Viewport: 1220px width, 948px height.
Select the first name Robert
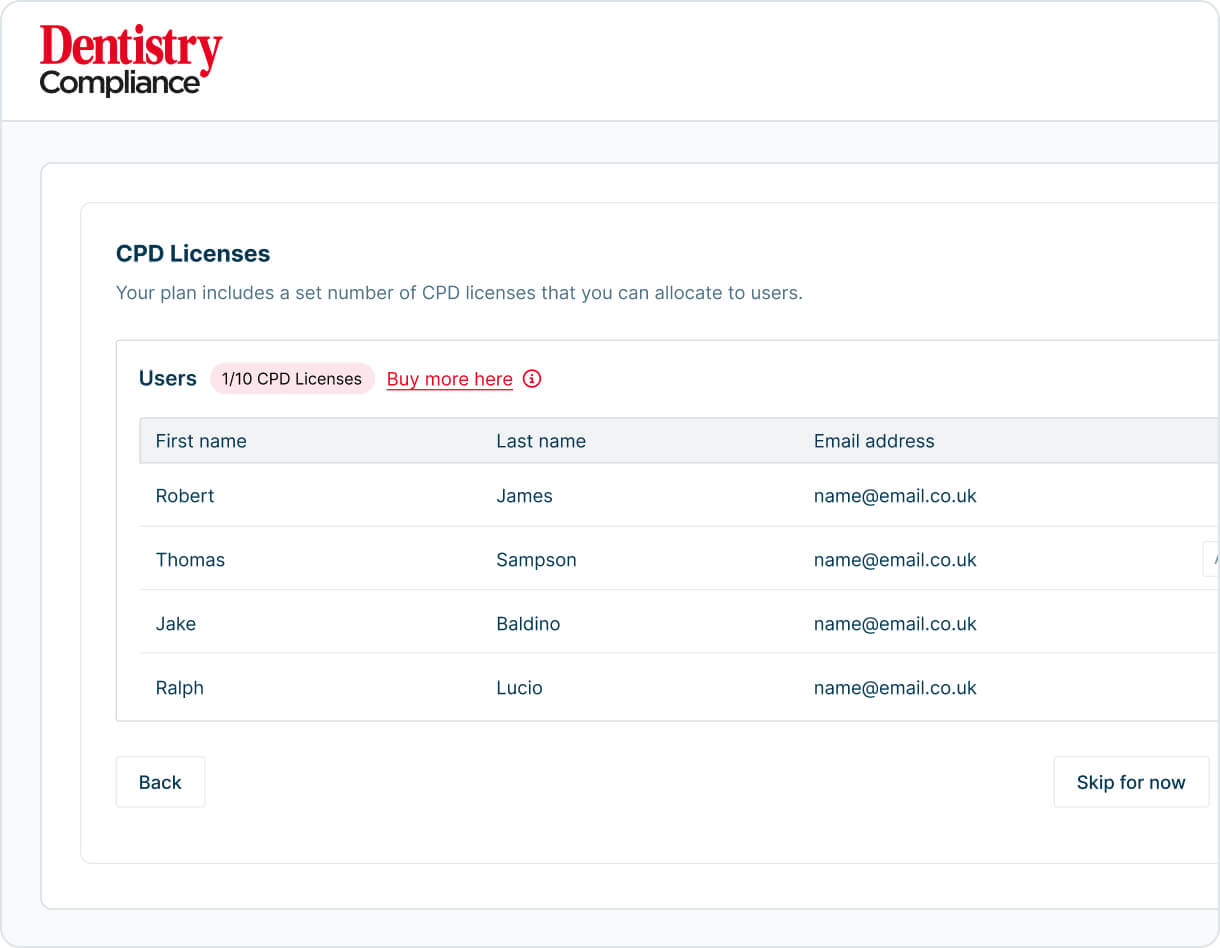[x=185, y=496]
